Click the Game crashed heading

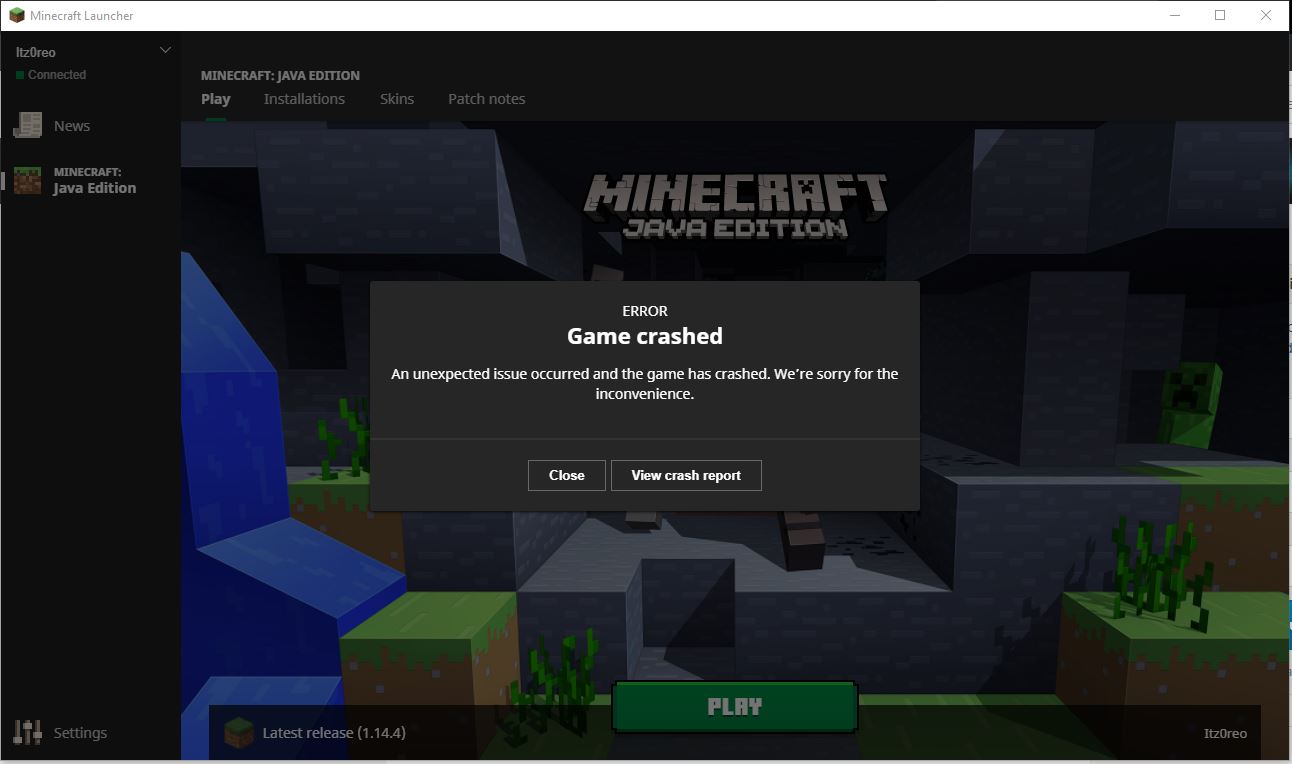click(645, 336)
